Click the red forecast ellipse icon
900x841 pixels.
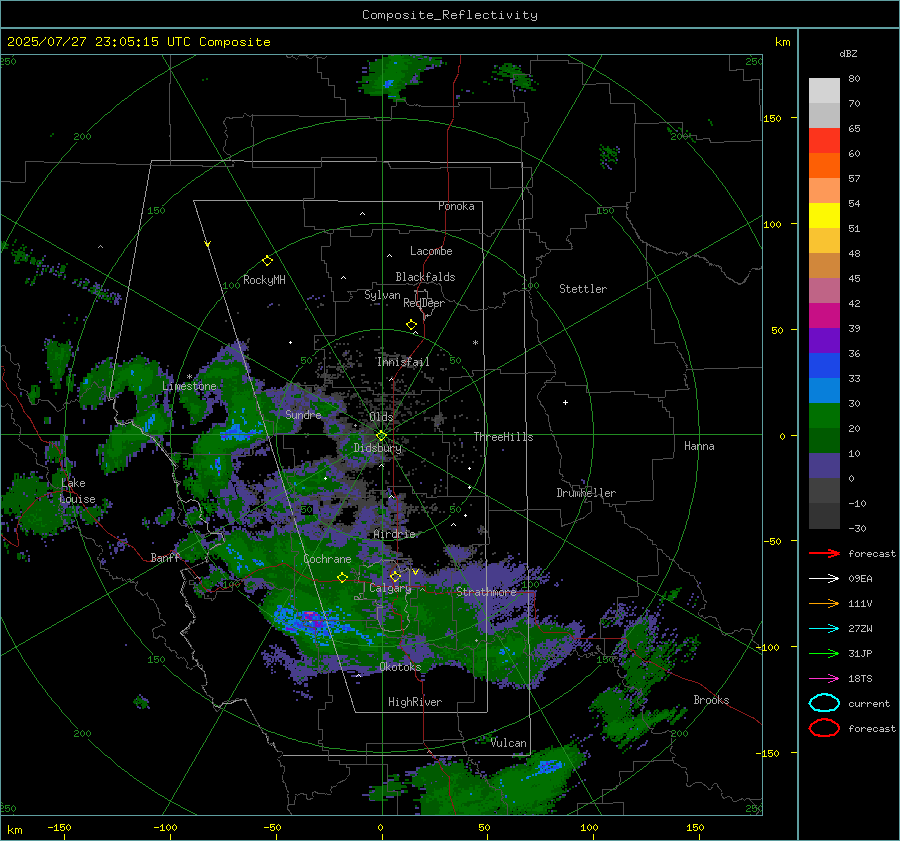pos(824,728)
